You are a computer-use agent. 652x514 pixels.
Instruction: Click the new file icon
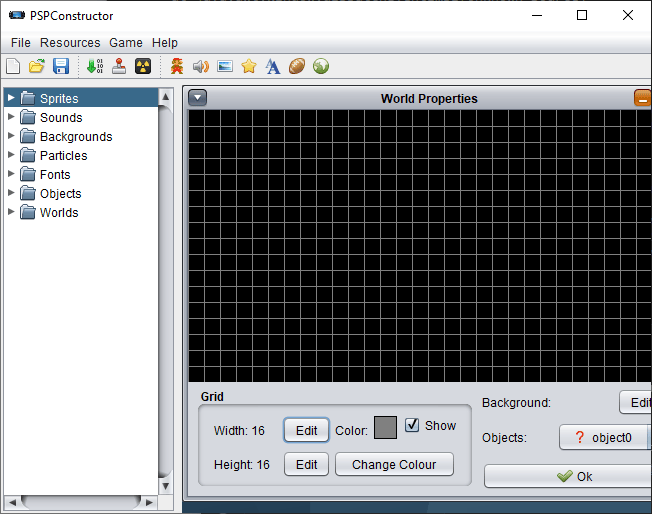[x=13, y=67]
